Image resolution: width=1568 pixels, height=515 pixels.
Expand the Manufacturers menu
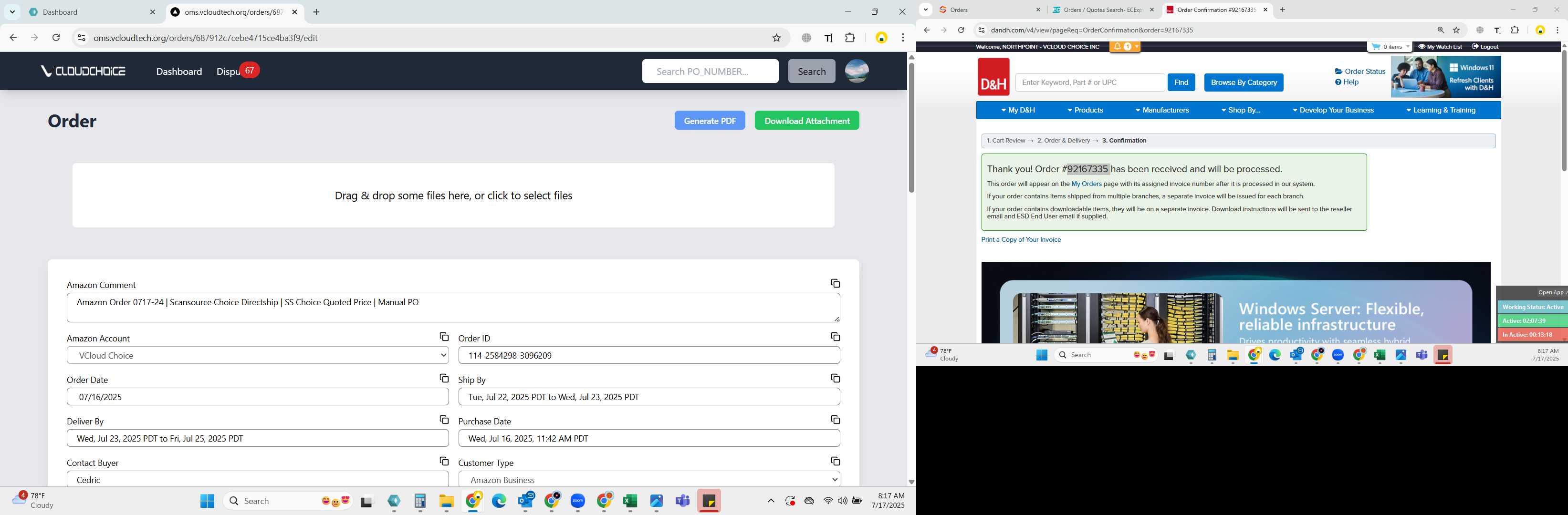[1161, 110]
